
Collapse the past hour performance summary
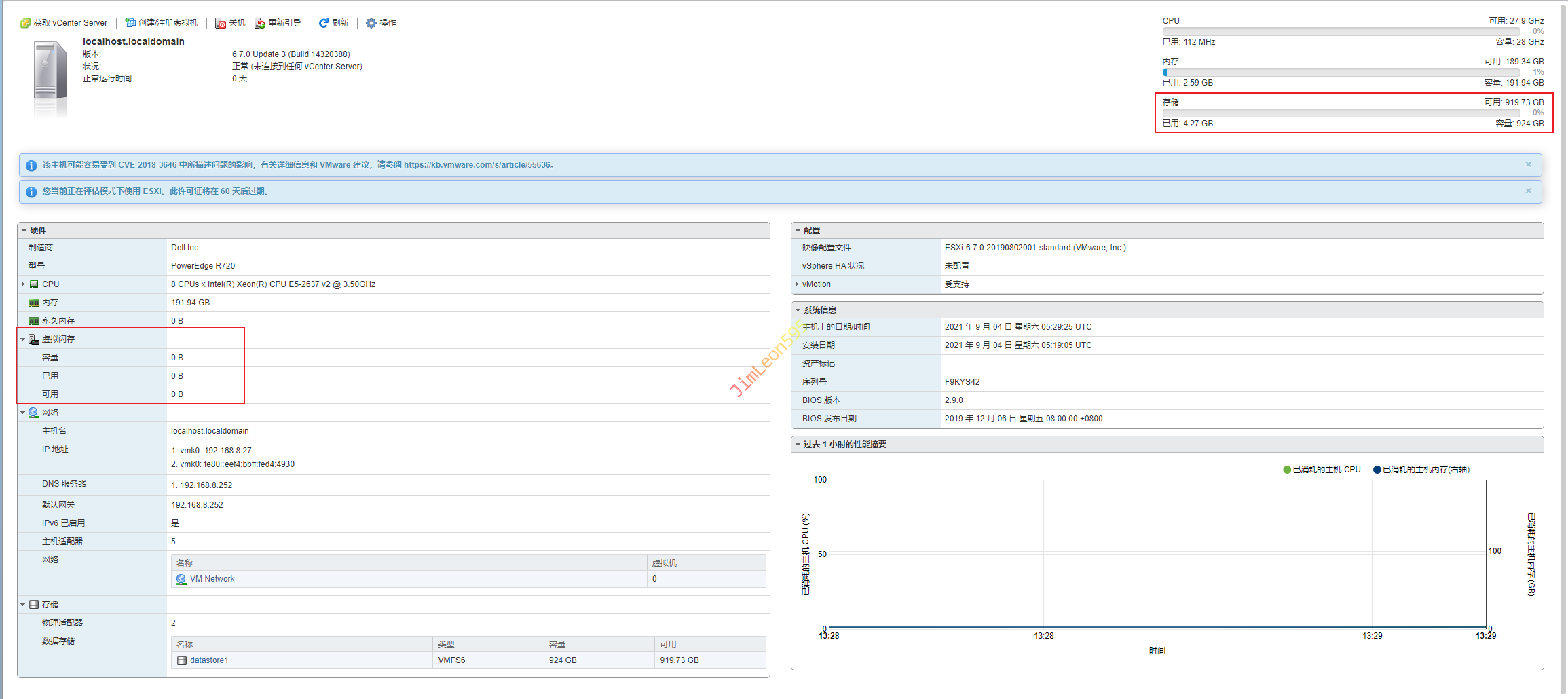pyautogui.click(x=798, y=445)
